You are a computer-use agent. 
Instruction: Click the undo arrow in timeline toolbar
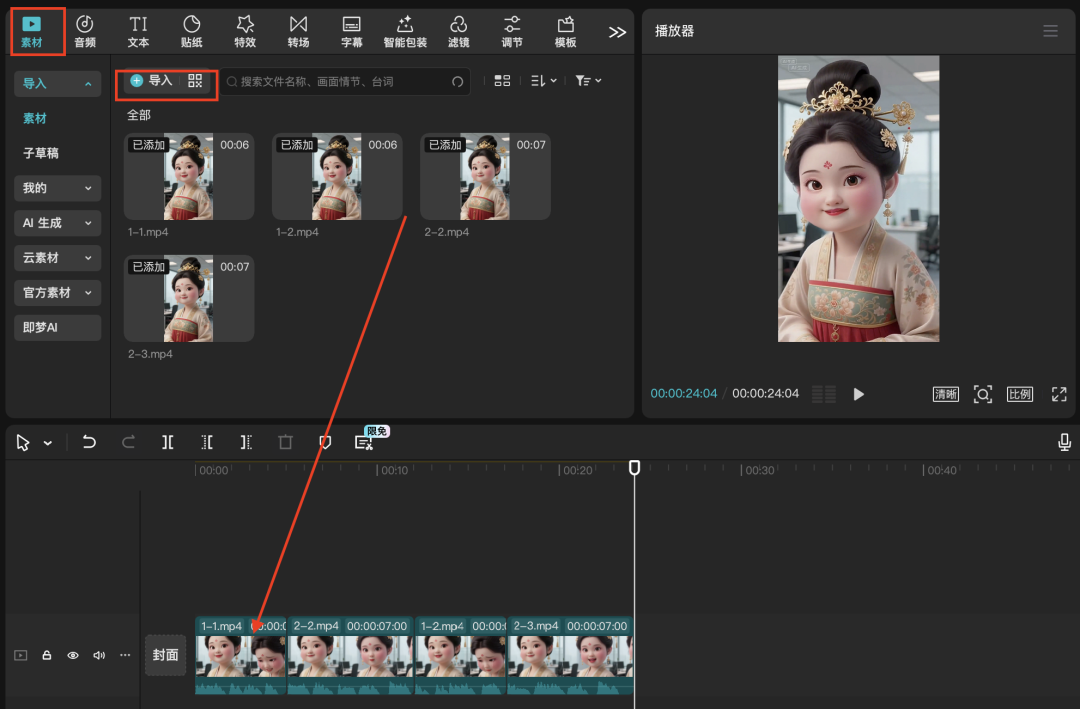click(89, 442)
